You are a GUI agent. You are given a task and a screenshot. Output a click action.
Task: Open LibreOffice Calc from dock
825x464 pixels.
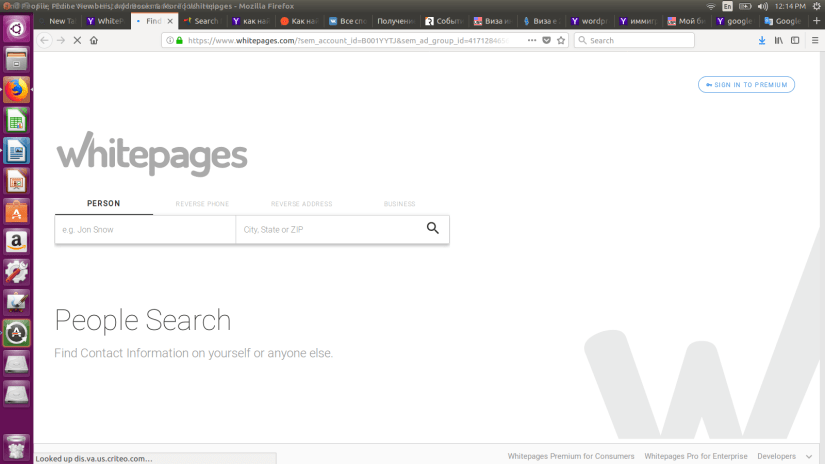tap(16, 120)
